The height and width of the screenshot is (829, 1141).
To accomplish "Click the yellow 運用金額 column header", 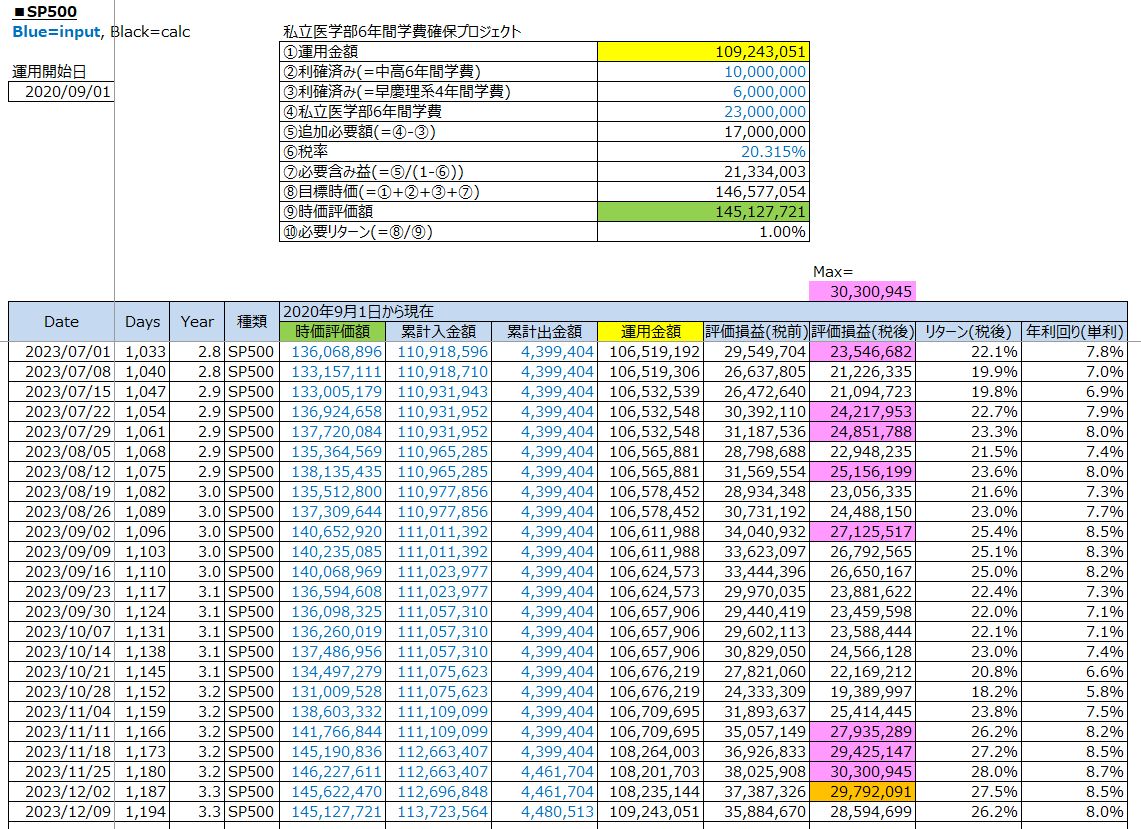I will 650,332.
